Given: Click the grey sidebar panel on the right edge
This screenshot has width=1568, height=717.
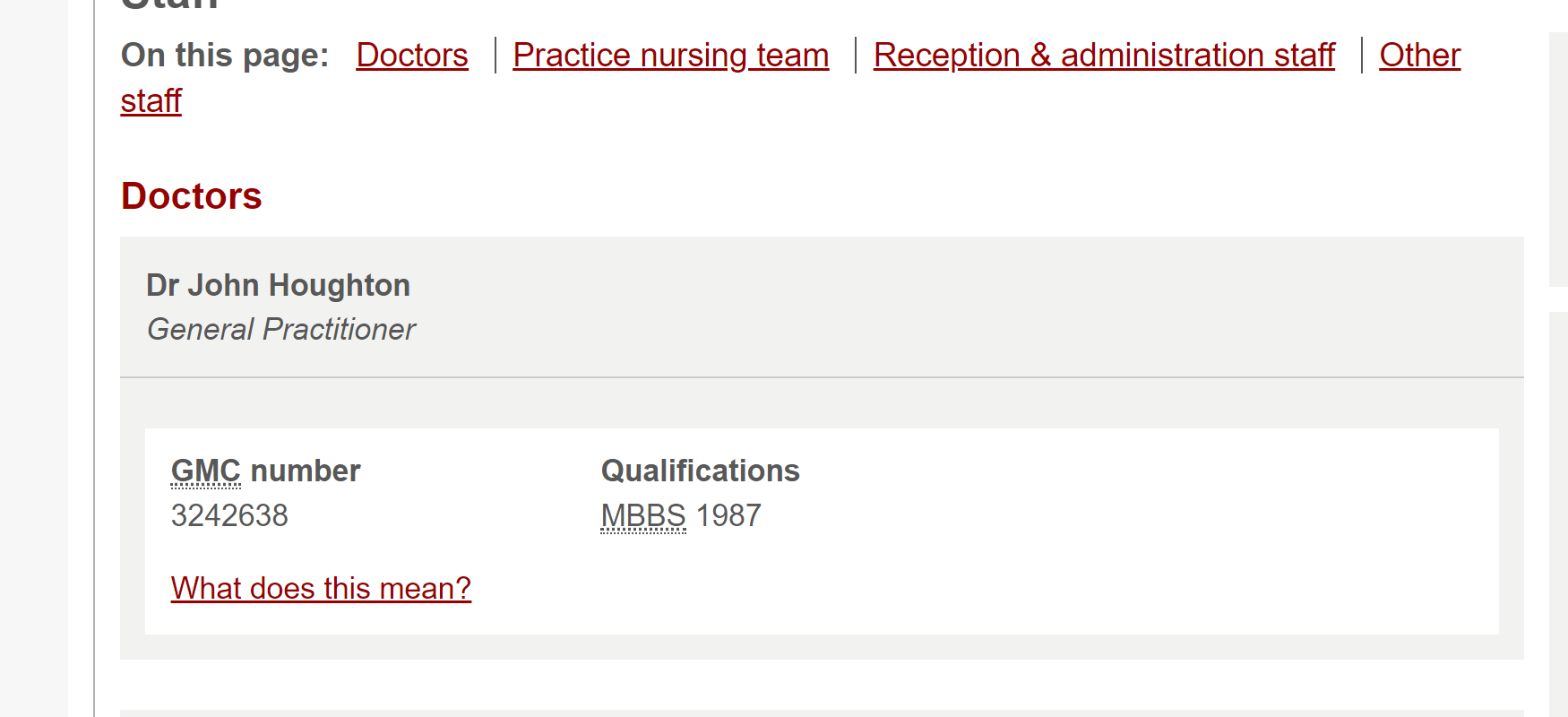Looking at the screenshot, I should click(x=1558, y=161).
